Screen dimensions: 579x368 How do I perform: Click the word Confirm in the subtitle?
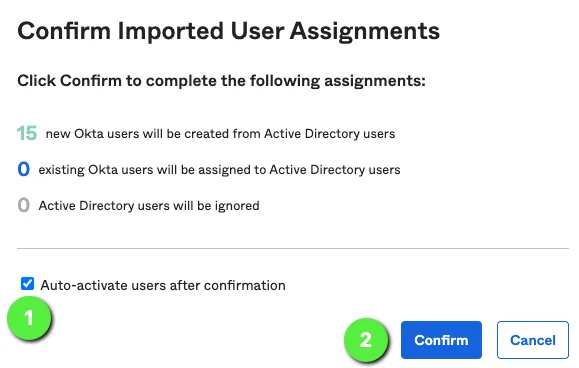point(91,80)
